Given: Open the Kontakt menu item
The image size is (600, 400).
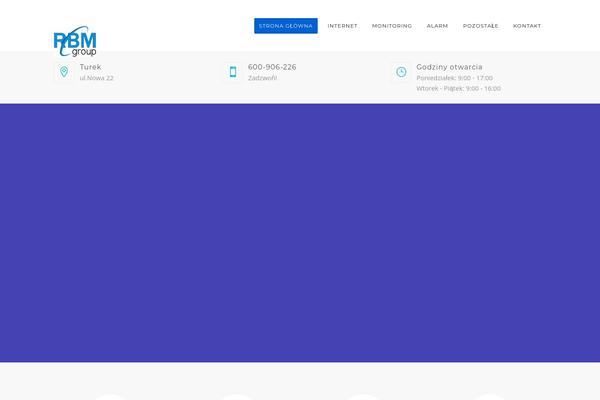Looking at the screenshot, I should pyautogui.click(x=527, y=26).
